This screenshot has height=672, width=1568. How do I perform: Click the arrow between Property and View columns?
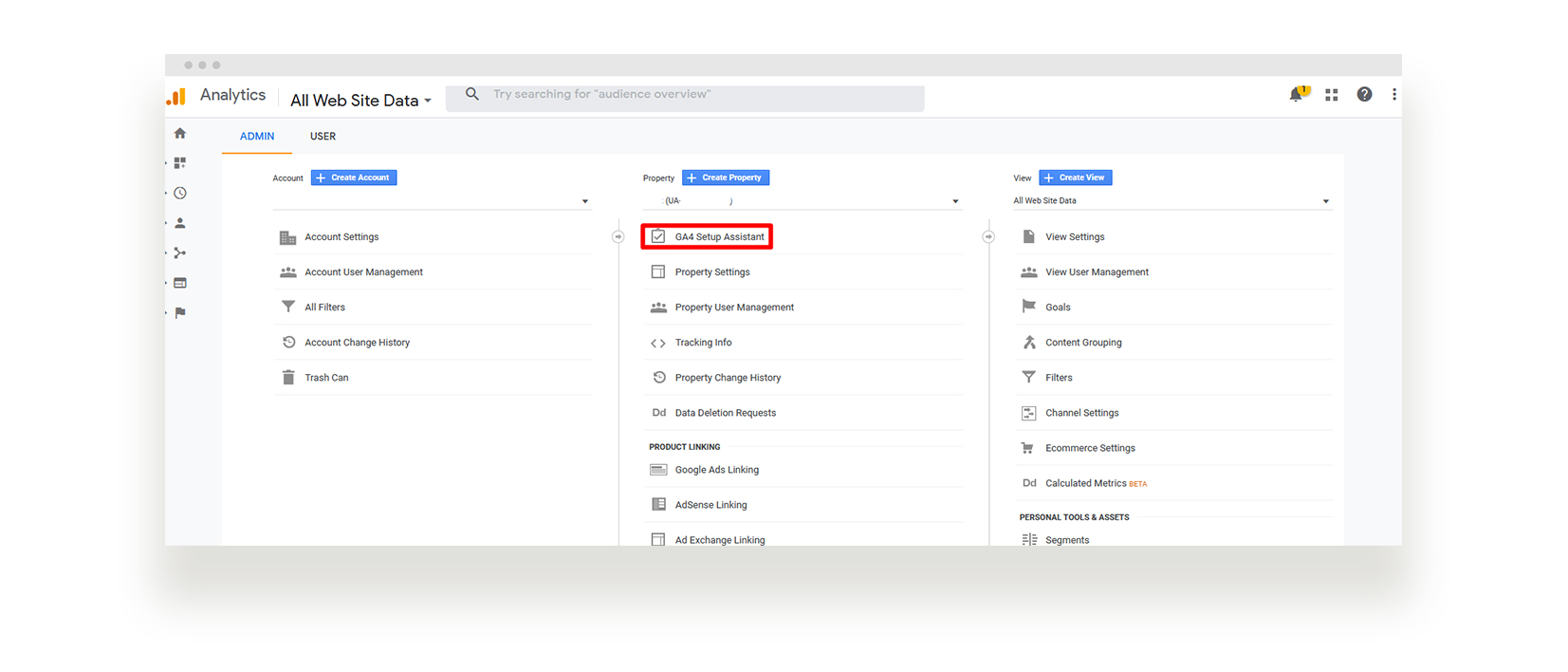tap(988, 236)
